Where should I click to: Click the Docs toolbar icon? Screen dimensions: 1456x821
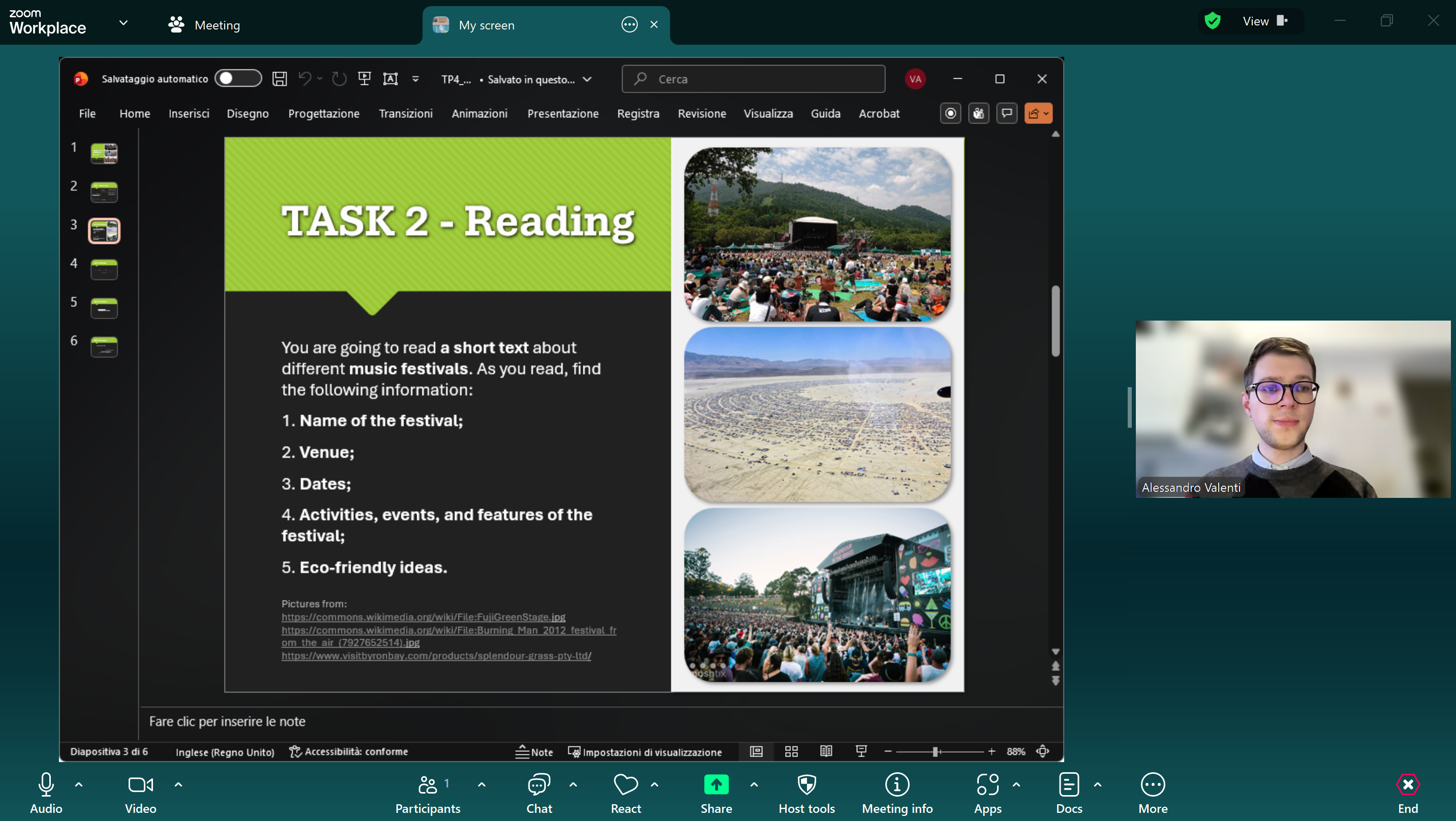tap(1069, 784)
